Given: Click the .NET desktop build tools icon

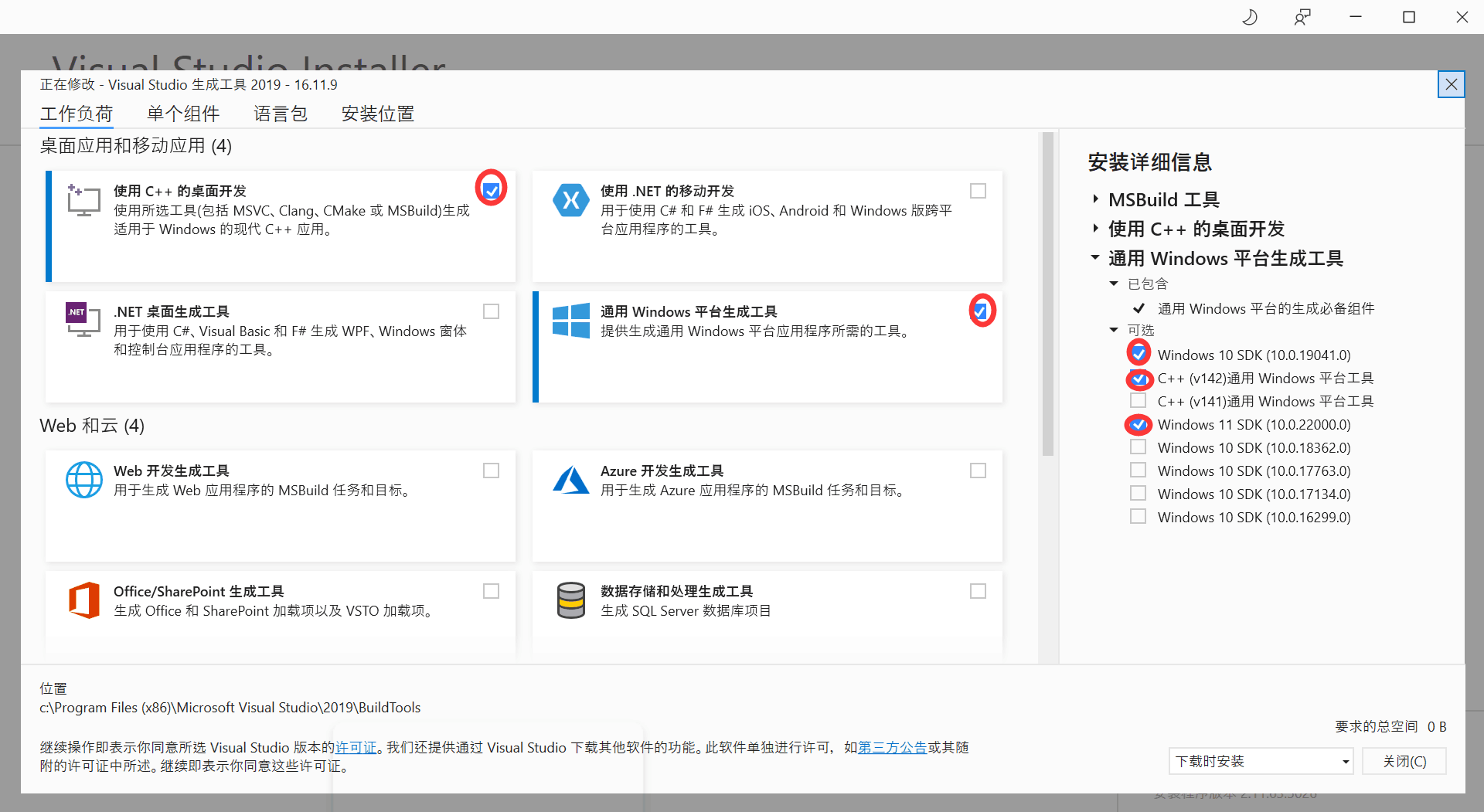Looking at the screenshot, I should 83,320.
